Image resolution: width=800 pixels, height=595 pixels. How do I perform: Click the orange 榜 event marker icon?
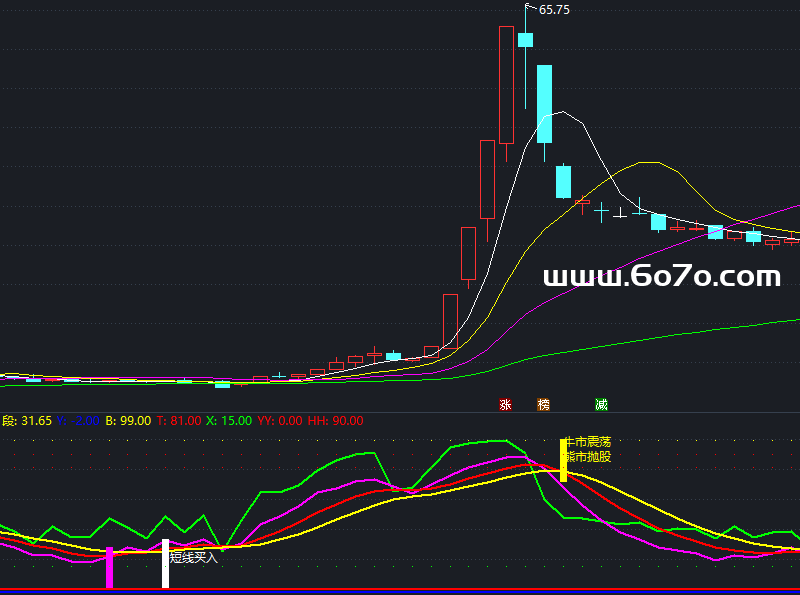[x=543, y=405]
